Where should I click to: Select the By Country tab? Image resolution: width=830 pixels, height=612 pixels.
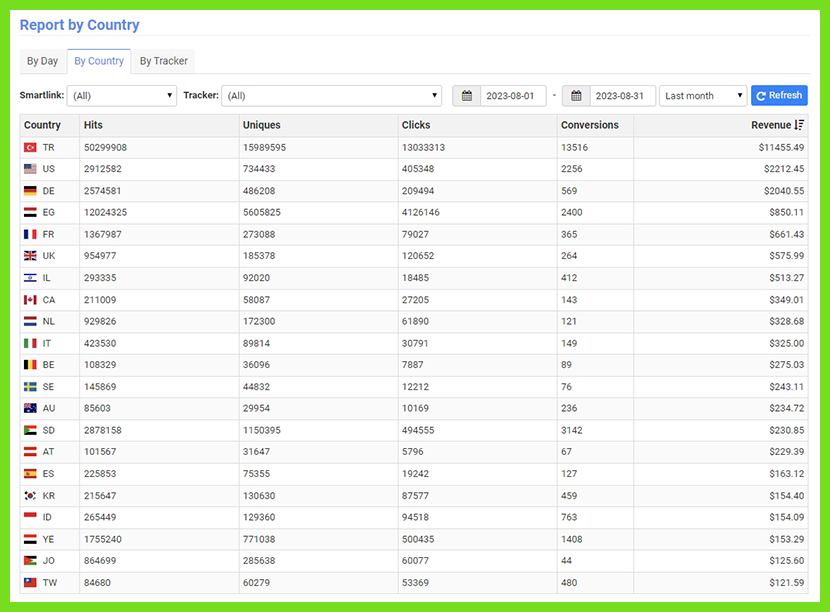(x=99, y=61)
